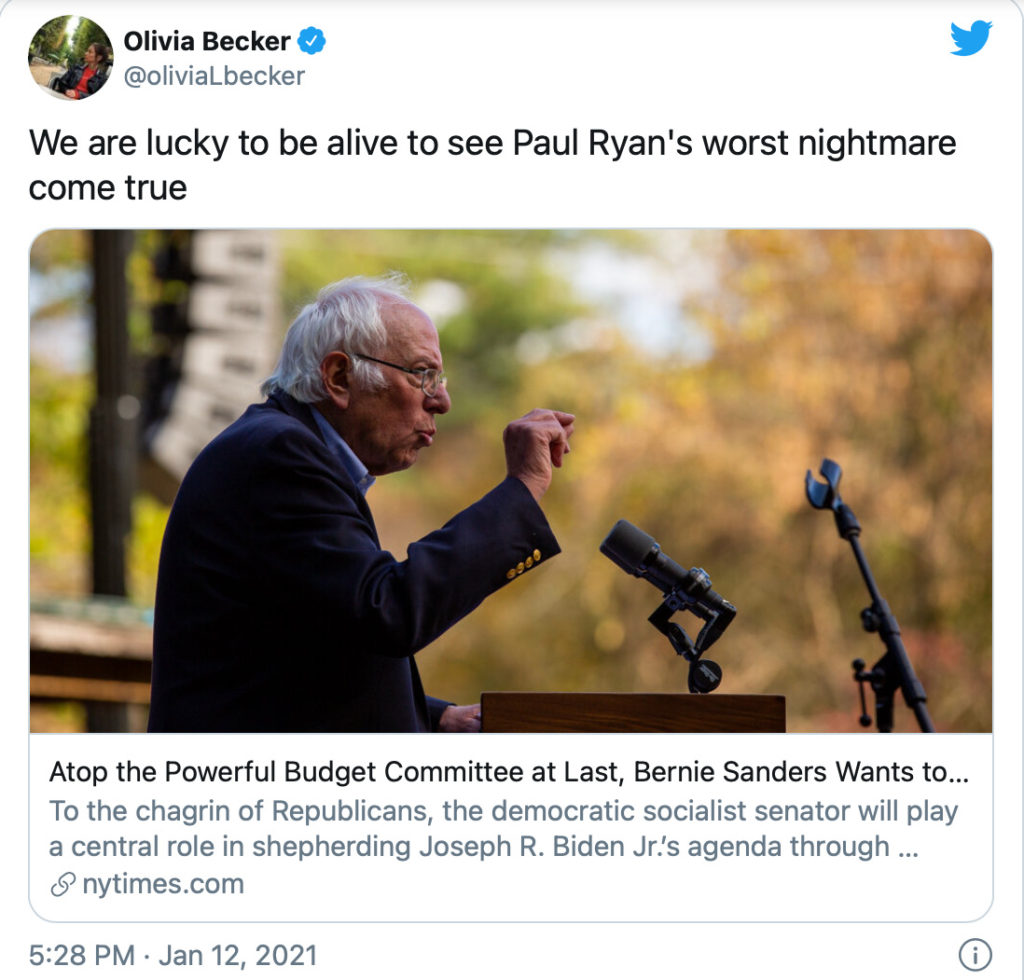Click the Twitter bird logo
The height and width of the screenshot is (980, 1024).
tap(971, 38)
